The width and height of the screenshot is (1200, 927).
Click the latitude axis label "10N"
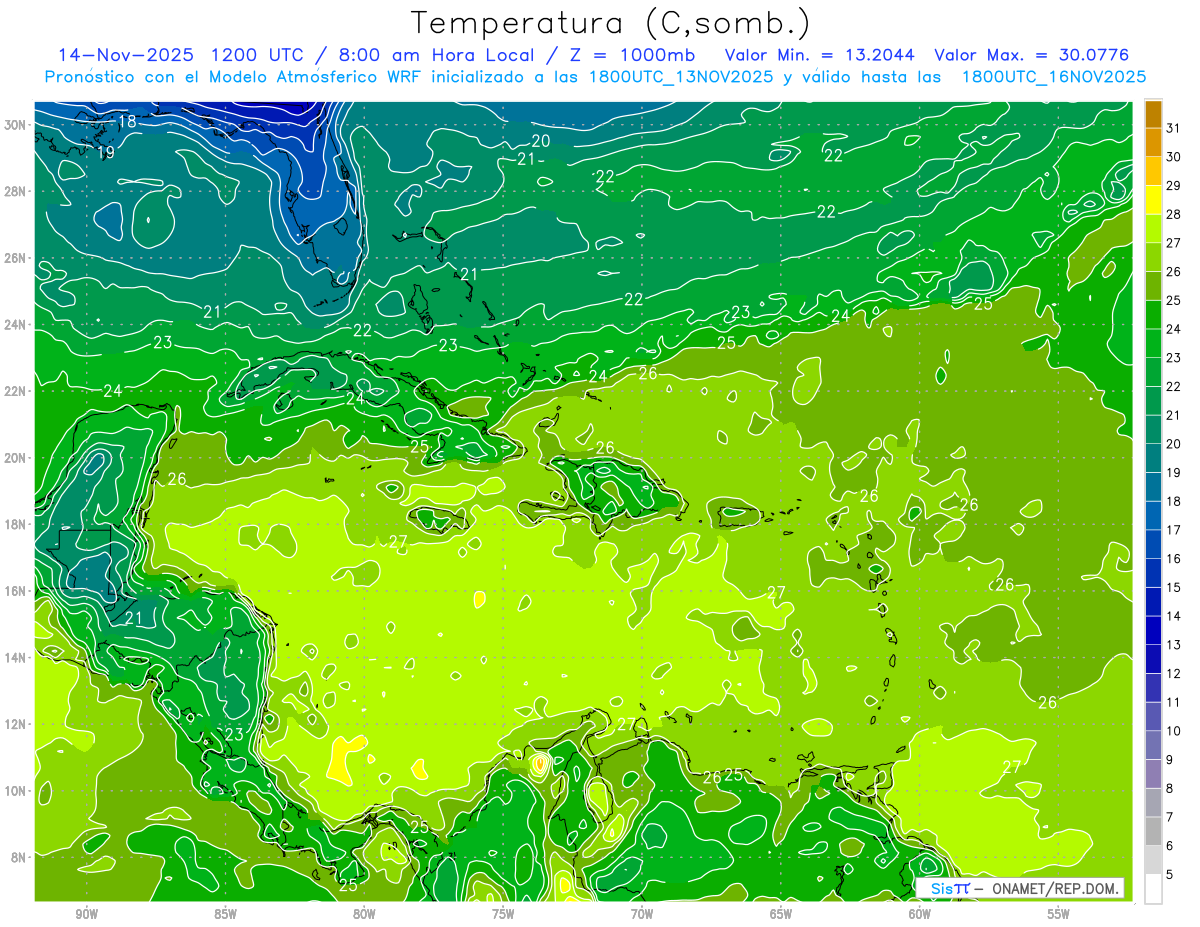pyautogui.click(x=16, y=791)
